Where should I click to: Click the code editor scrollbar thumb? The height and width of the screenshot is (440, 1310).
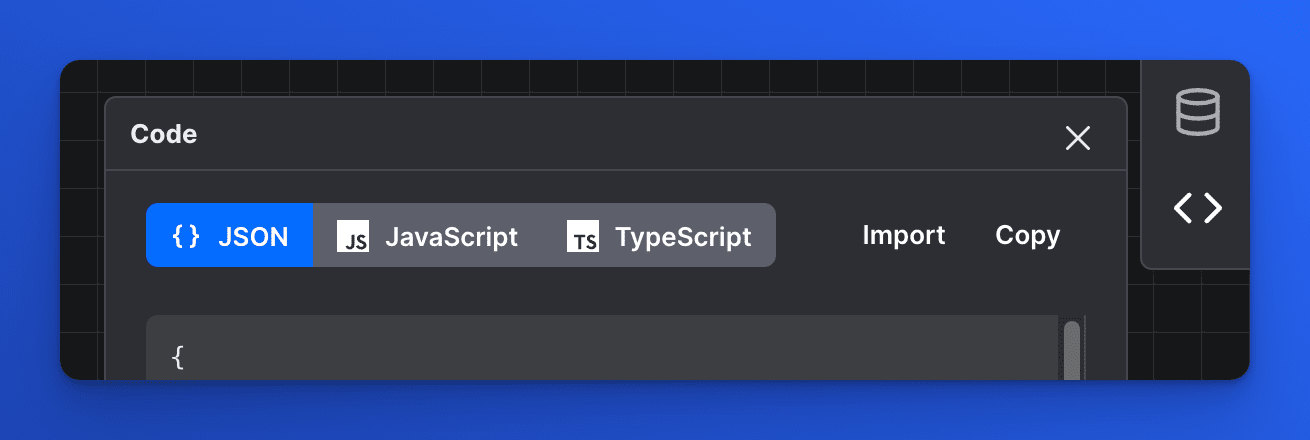click(x=1071, y=350)
